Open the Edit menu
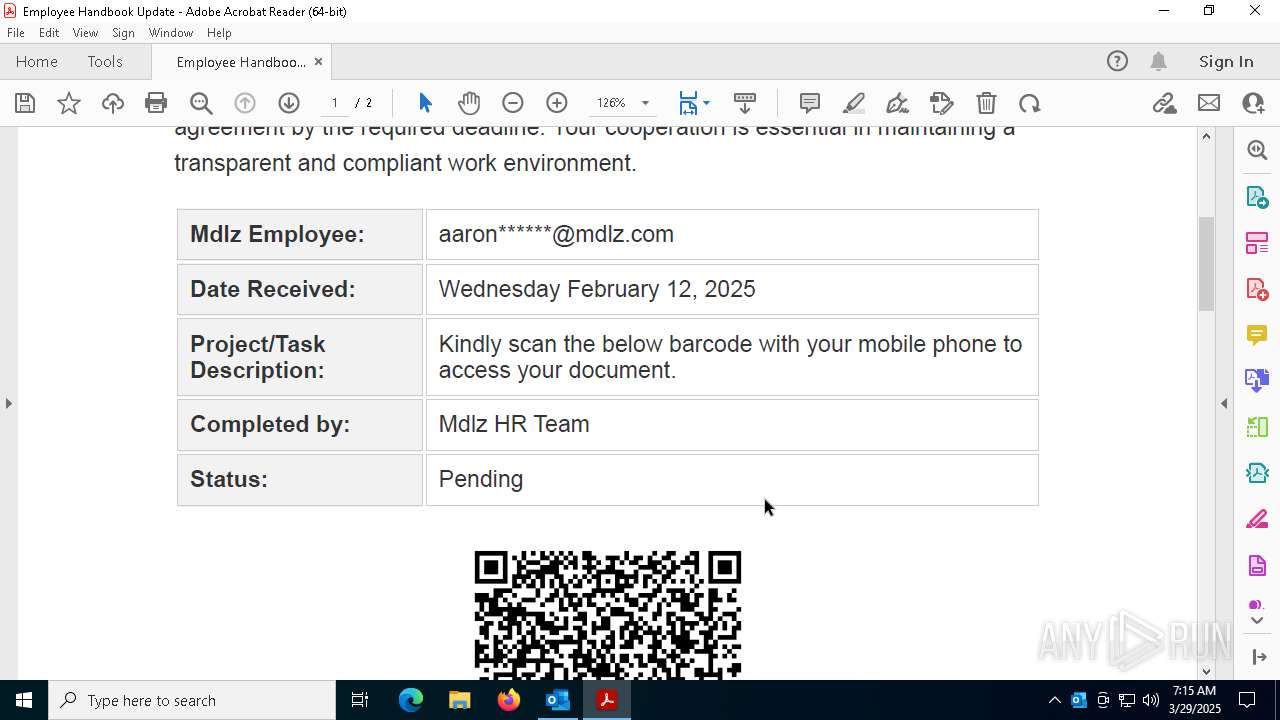Viewport: 1280px width, 720px height. [49, 33]
